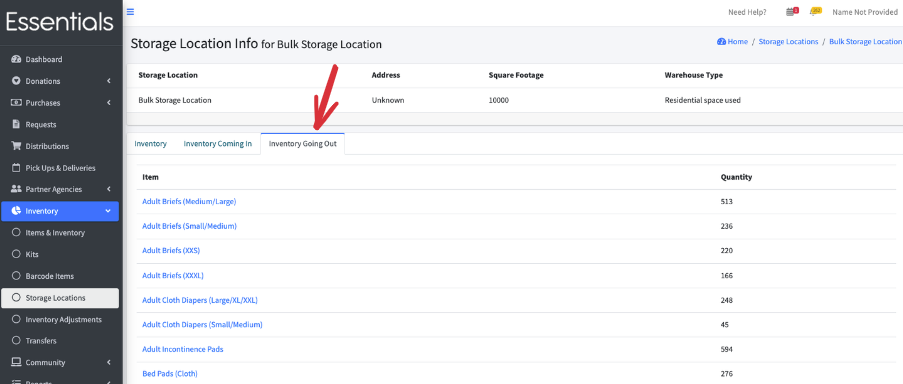
Task: Select the Inventory Going Out tab
Action: point(303,144)
